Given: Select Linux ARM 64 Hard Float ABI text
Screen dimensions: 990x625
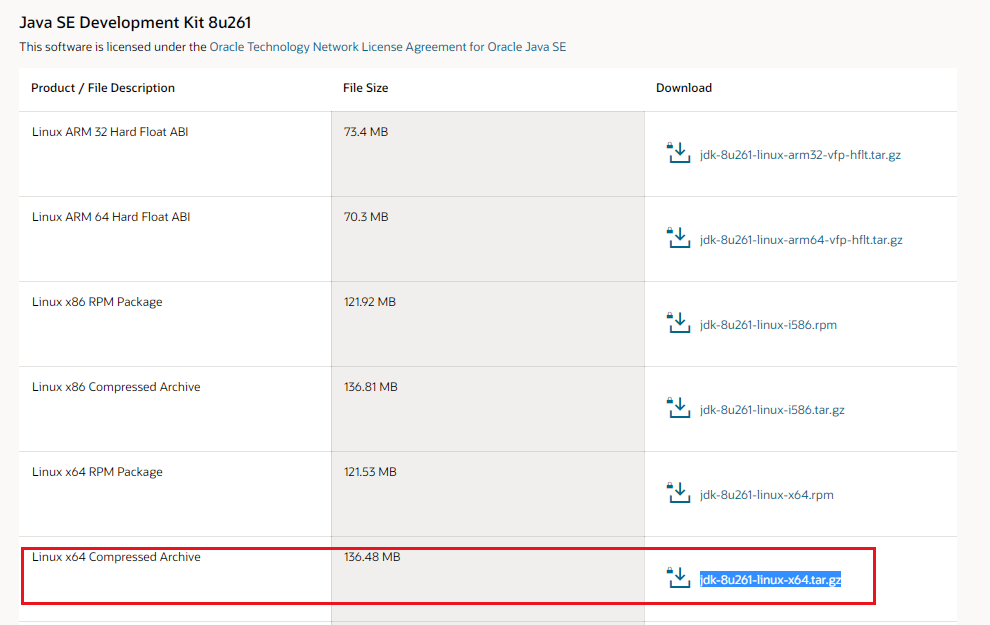Looking at the screenshot, I should click(111, 217).
